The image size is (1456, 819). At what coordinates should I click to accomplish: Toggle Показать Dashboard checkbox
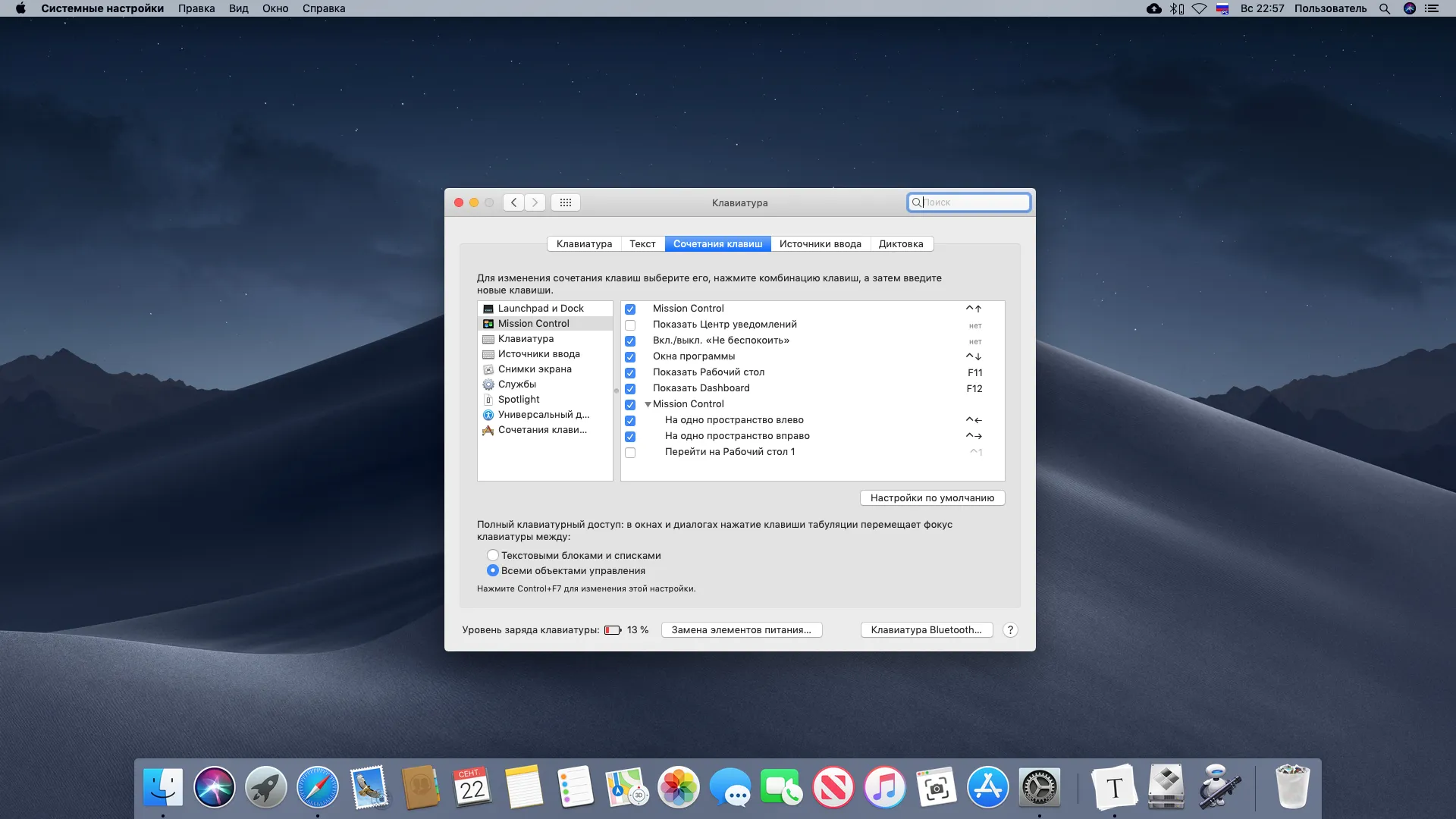630,388
